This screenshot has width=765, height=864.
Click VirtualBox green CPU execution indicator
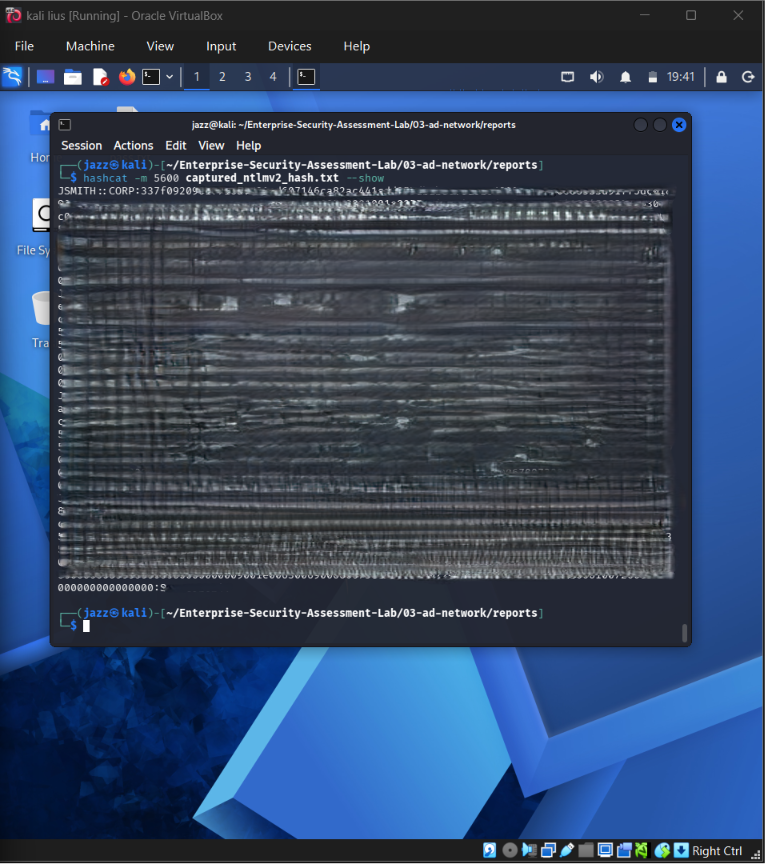(642, 850)
